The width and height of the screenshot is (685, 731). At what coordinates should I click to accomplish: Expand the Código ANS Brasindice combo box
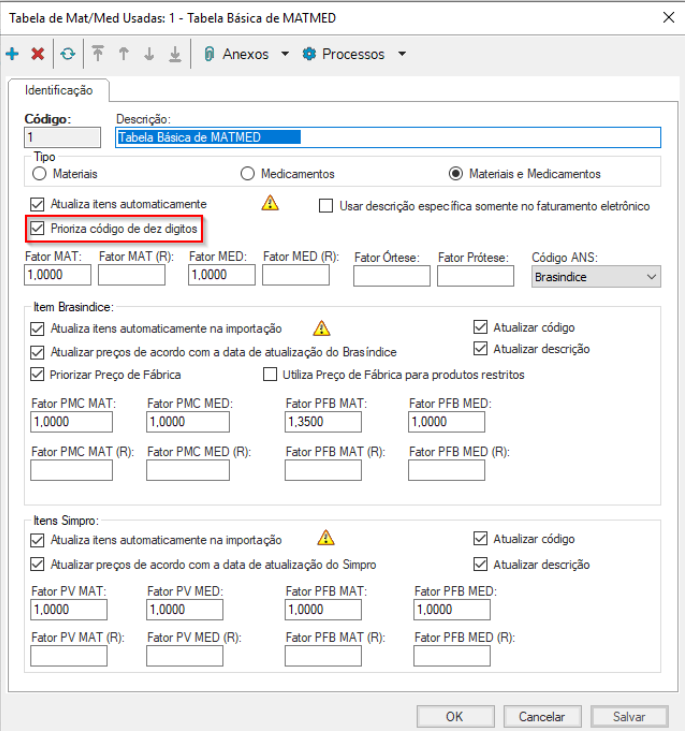tap(651, 277)
